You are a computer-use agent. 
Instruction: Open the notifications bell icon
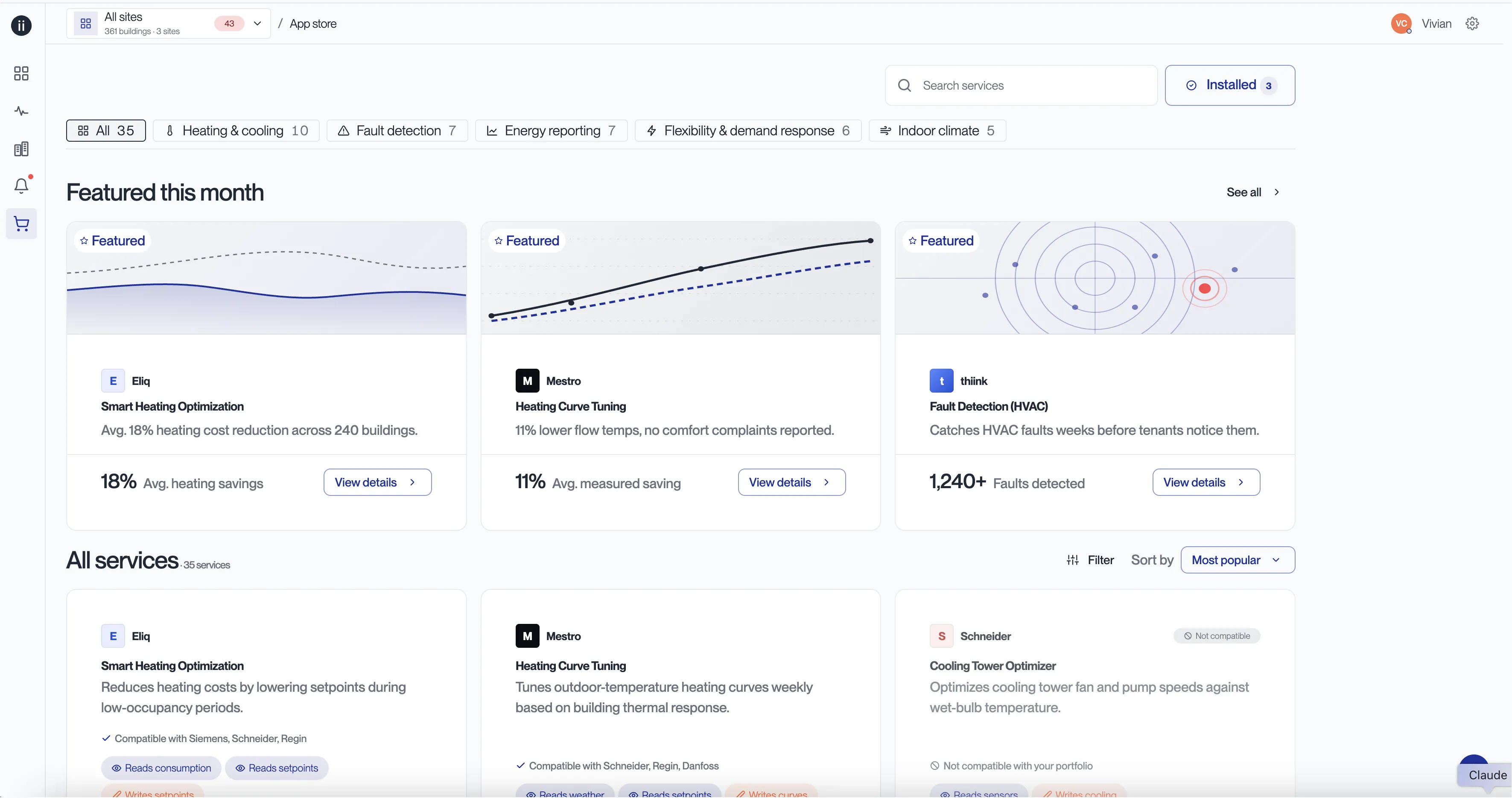21,186
